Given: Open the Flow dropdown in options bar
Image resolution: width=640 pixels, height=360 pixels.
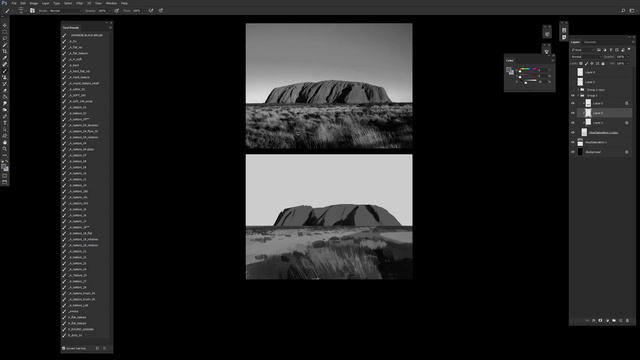Looking at the screenshot, I should pos(144,11).
